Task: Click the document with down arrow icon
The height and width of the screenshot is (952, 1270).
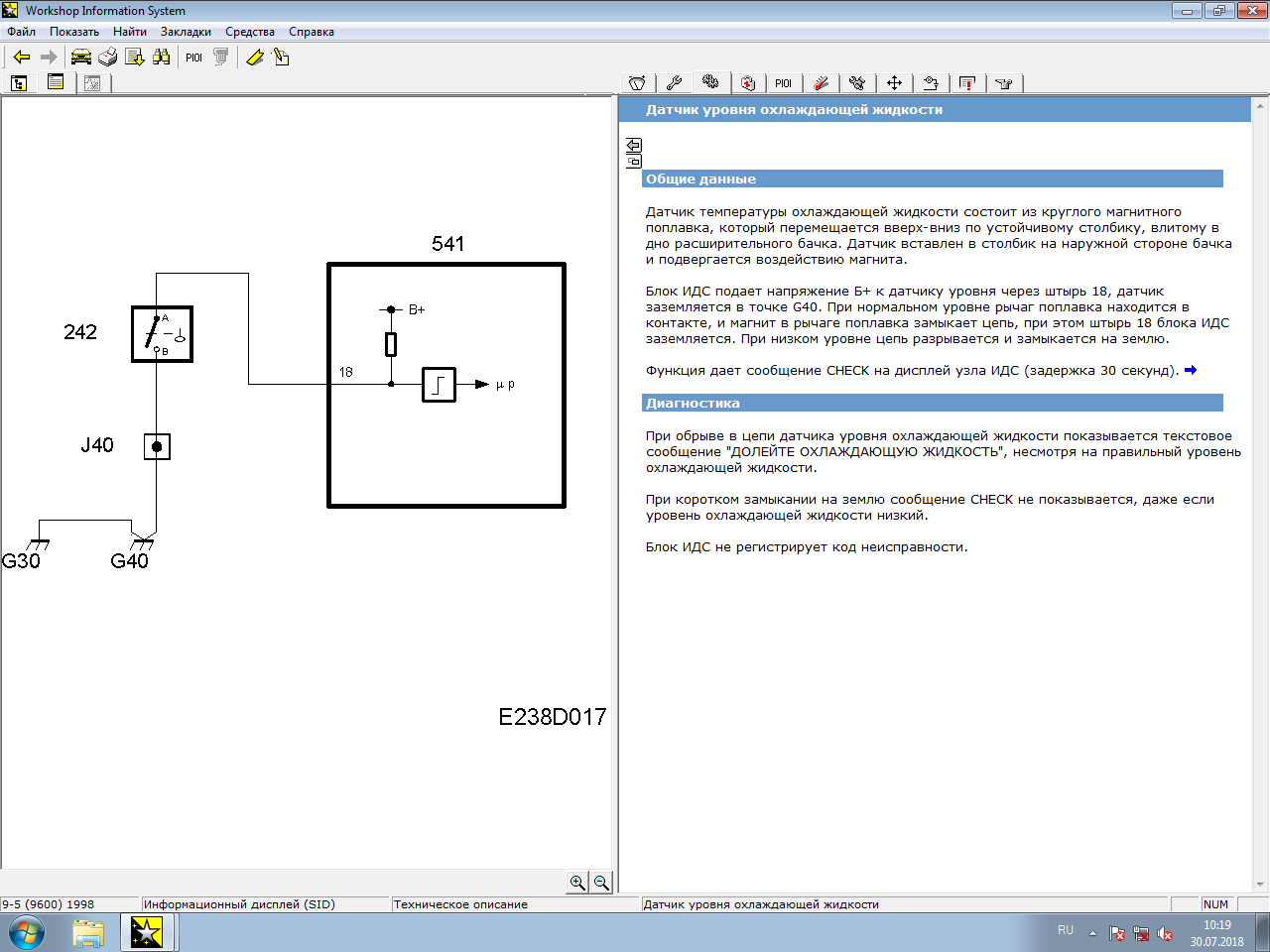Action: point(135,58)
